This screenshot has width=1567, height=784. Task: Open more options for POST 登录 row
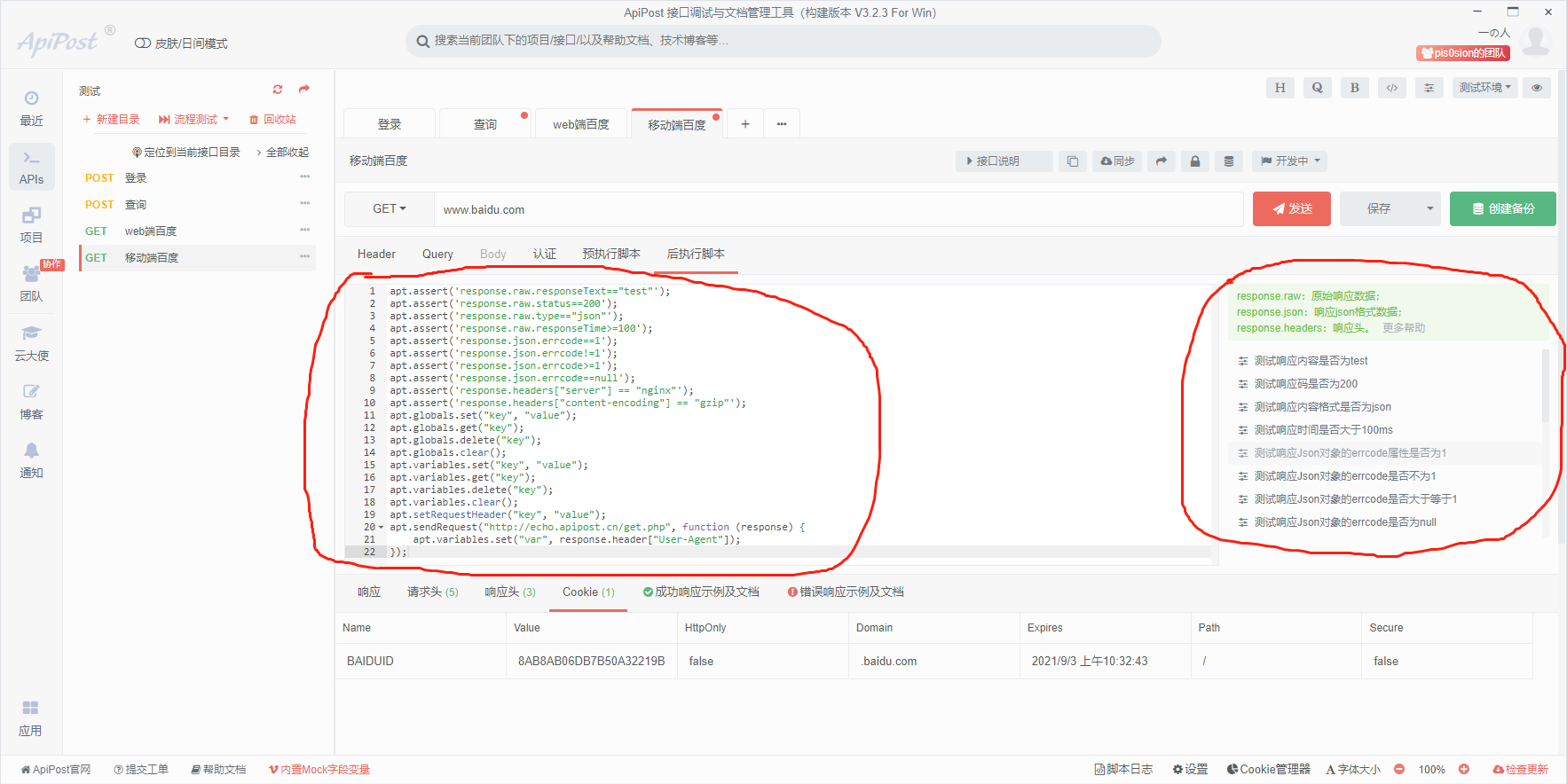tap(304, 177)
